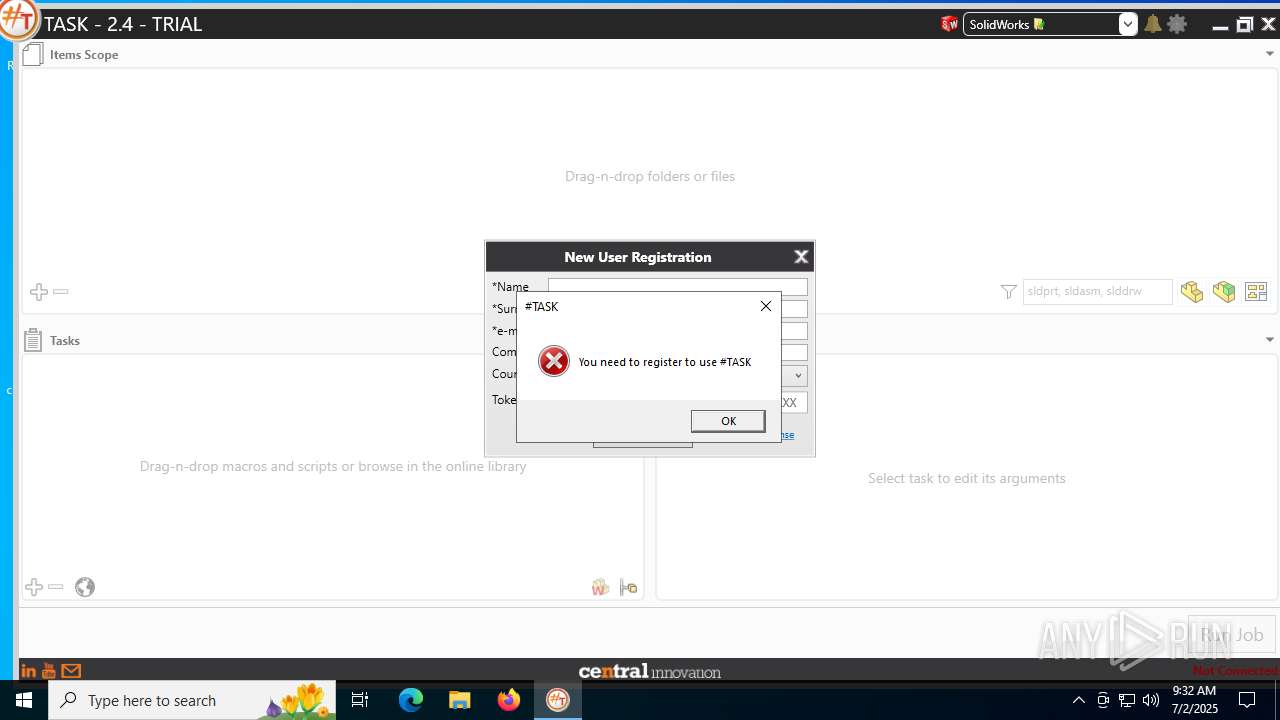Click the central innovation logo

(x=650, y=671)
